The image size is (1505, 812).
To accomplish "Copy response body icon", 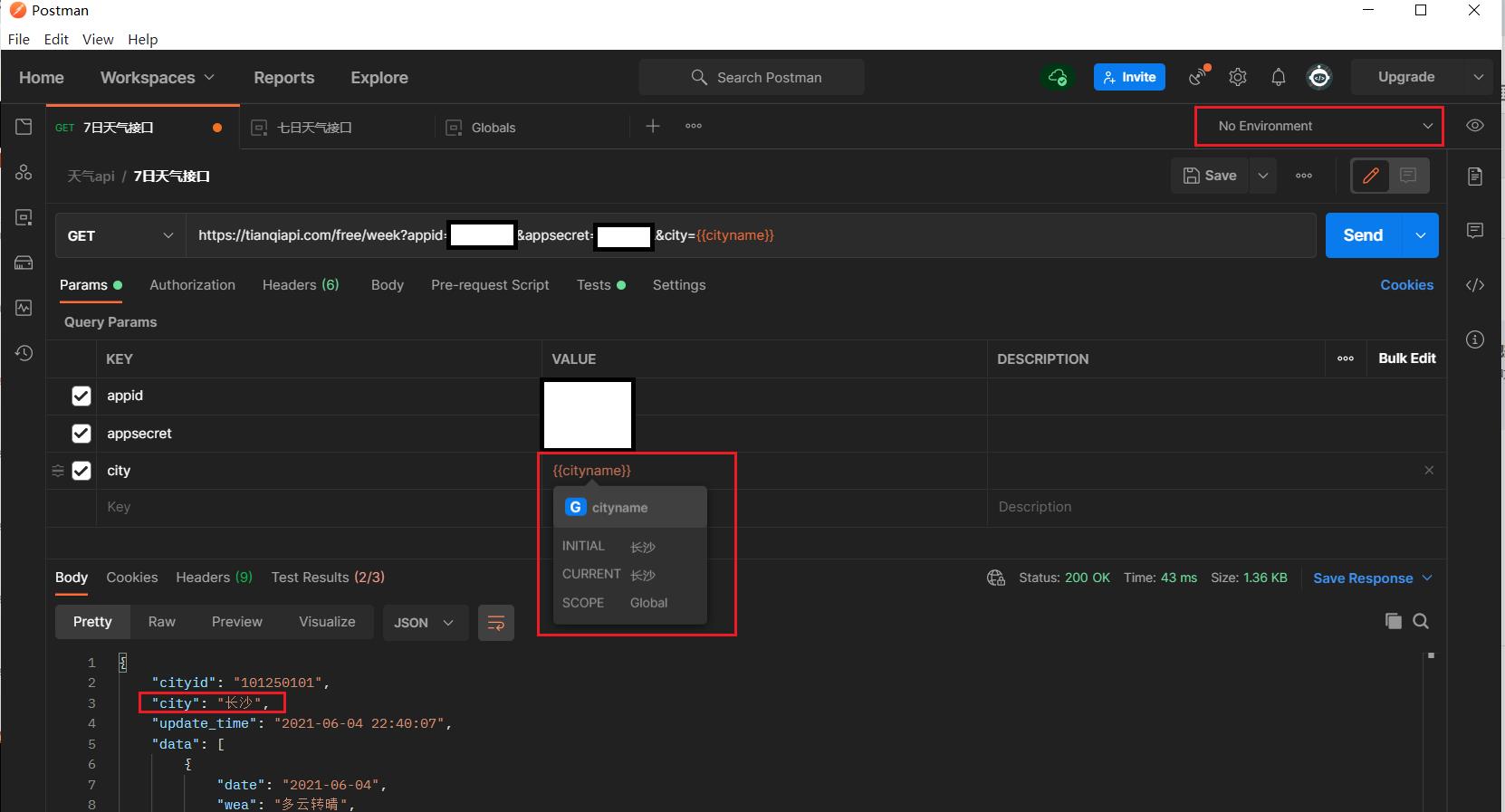I will [1394, 621].
